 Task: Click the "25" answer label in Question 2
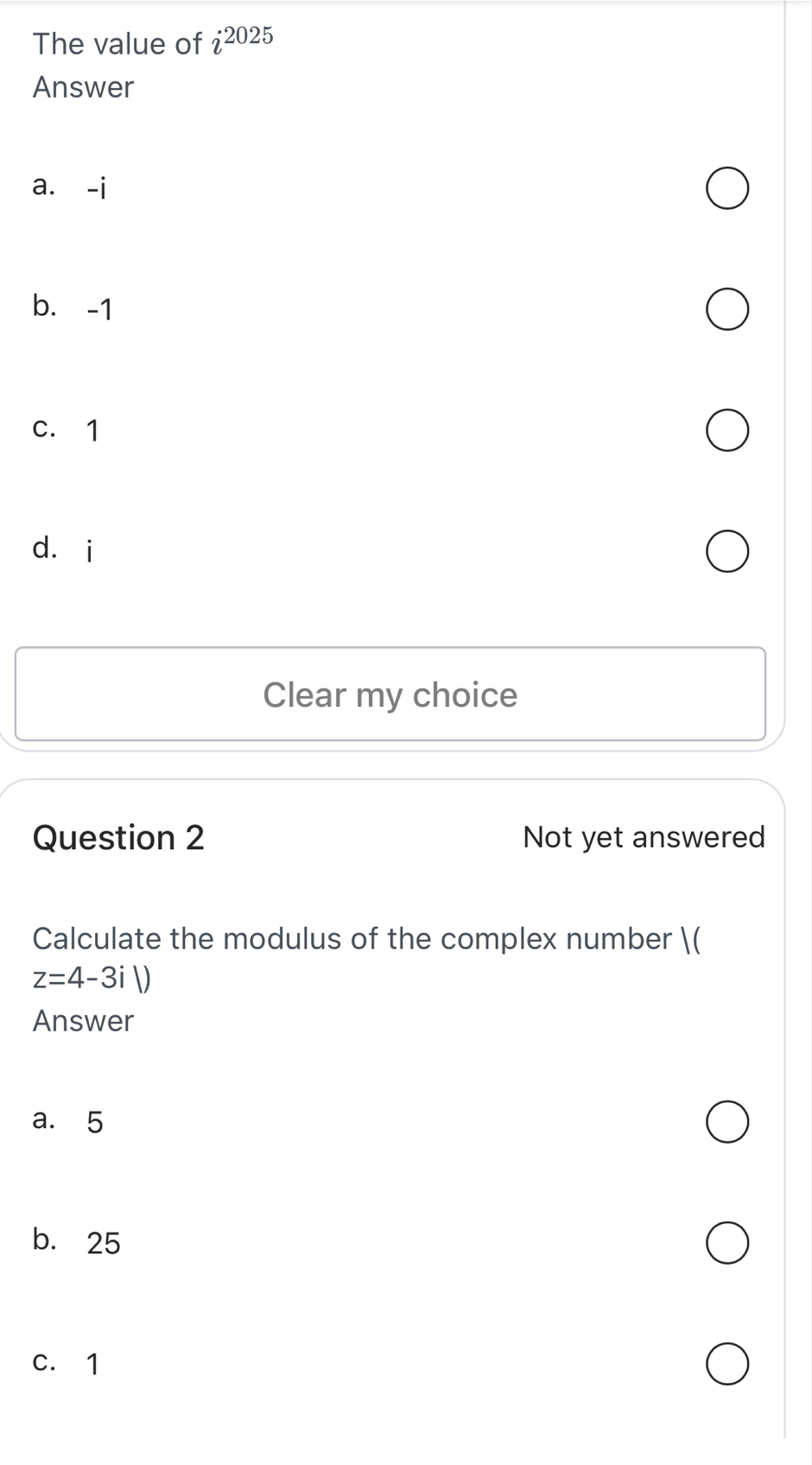click(104, 1243)
